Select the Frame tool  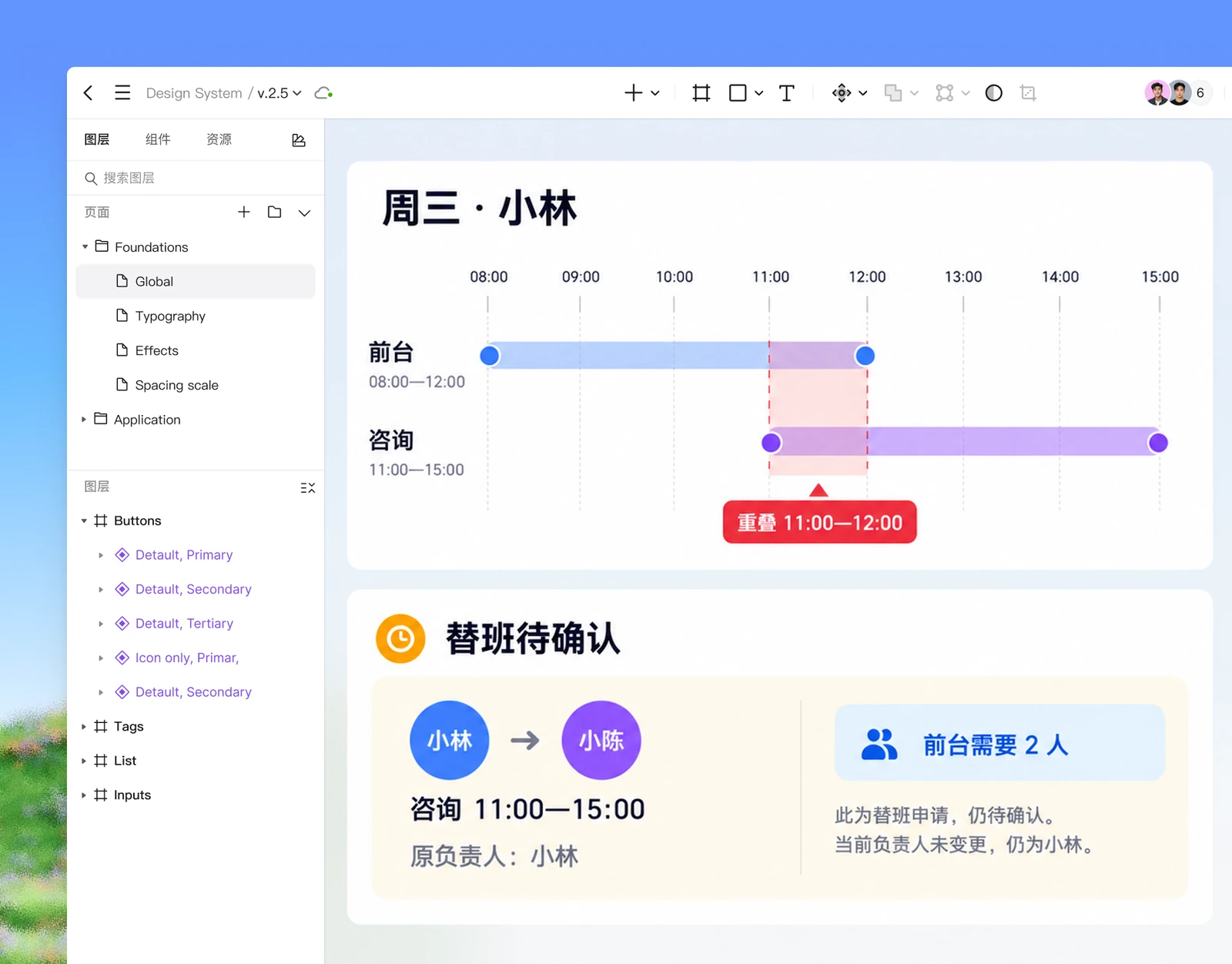pos(701,93)
